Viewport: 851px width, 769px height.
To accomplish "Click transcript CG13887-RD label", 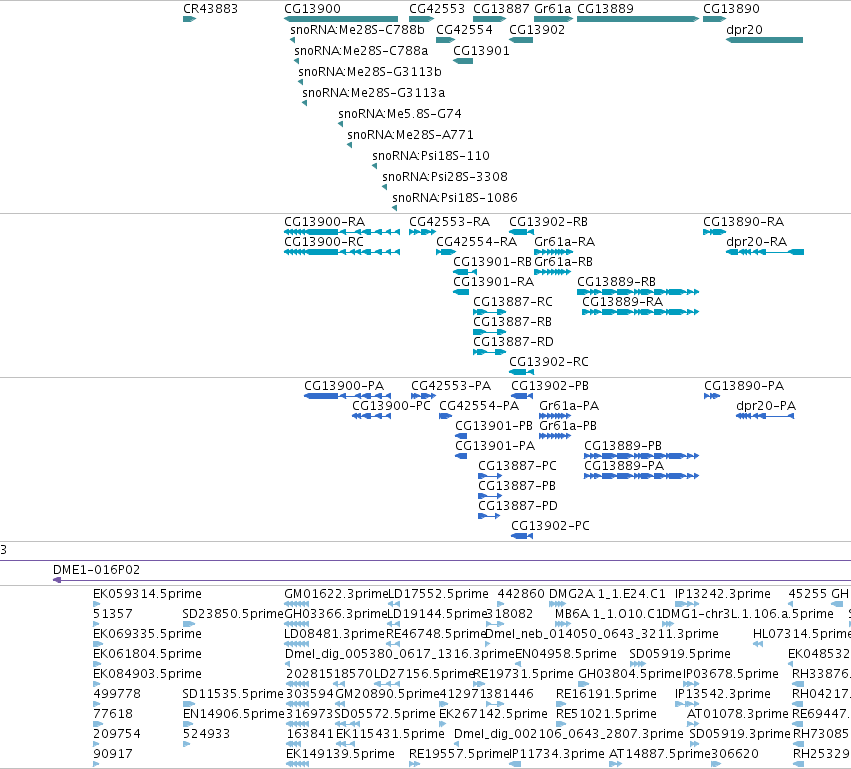I will click(x=513, y=342).
